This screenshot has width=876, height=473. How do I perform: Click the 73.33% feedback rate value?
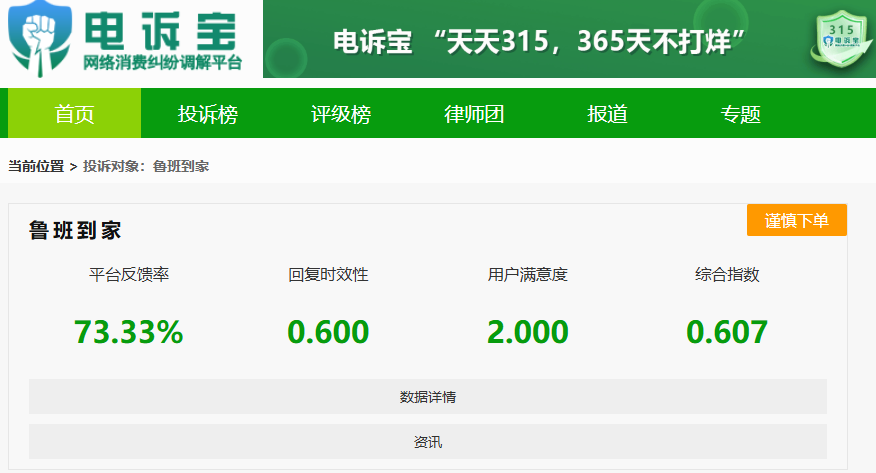tap(128, 332)
